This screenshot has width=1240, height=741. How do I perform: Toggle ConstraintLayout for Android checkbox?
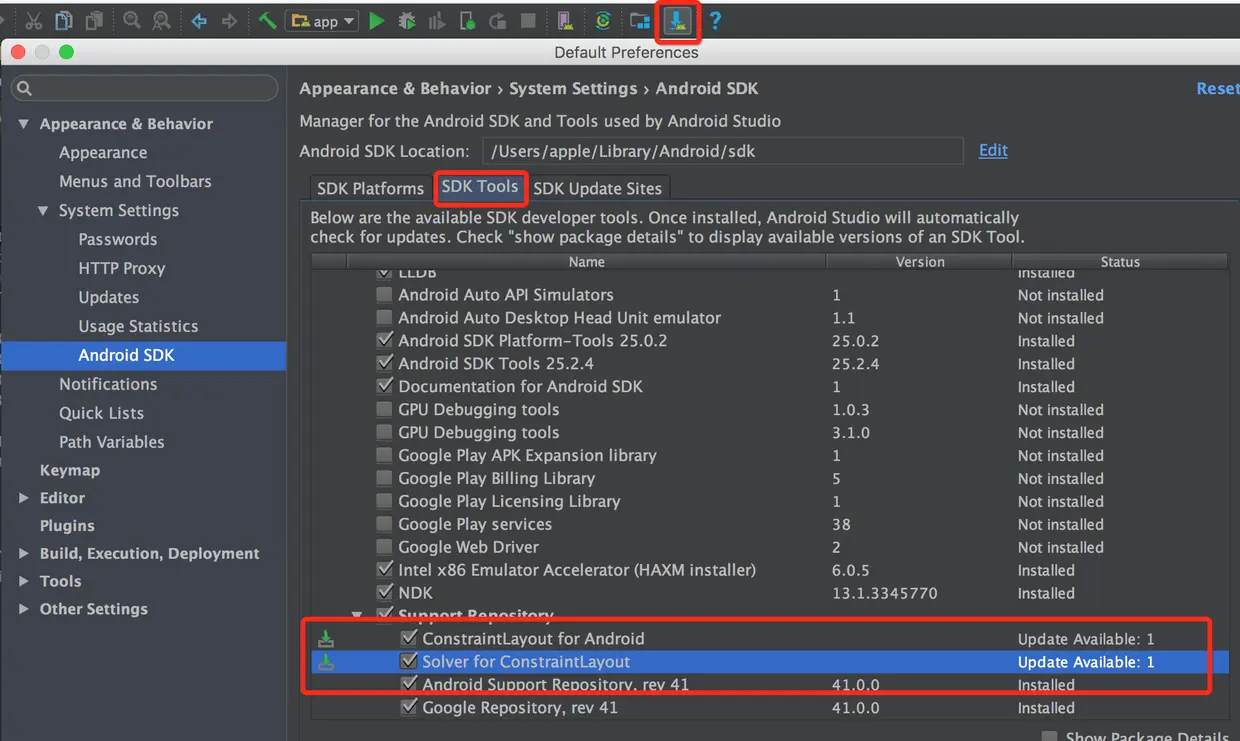pyautogui.click(x=408, y=638)
